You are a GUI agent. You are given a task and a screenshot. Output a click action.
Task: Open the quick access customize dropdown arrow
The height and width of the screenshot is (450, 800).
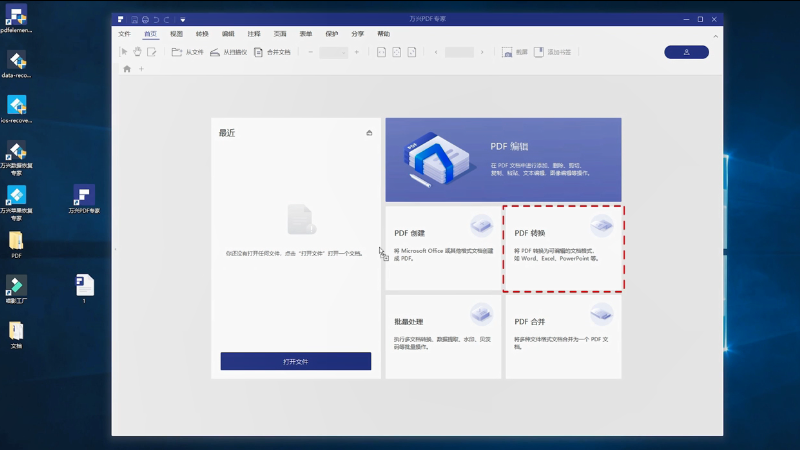(x=183, y=20)
